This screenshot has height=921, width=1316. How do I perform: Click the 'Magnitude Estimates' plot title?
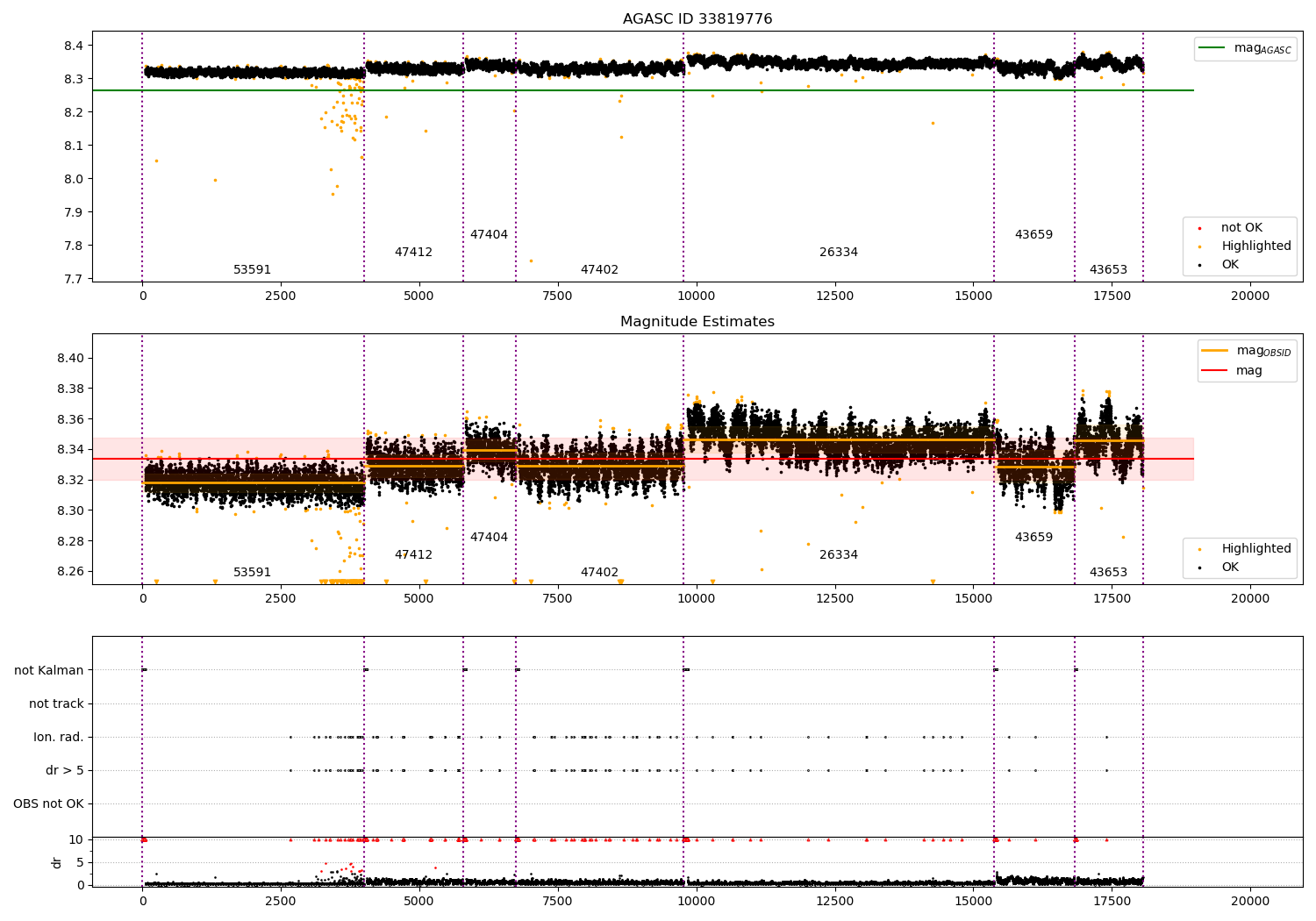coord(697,322)
